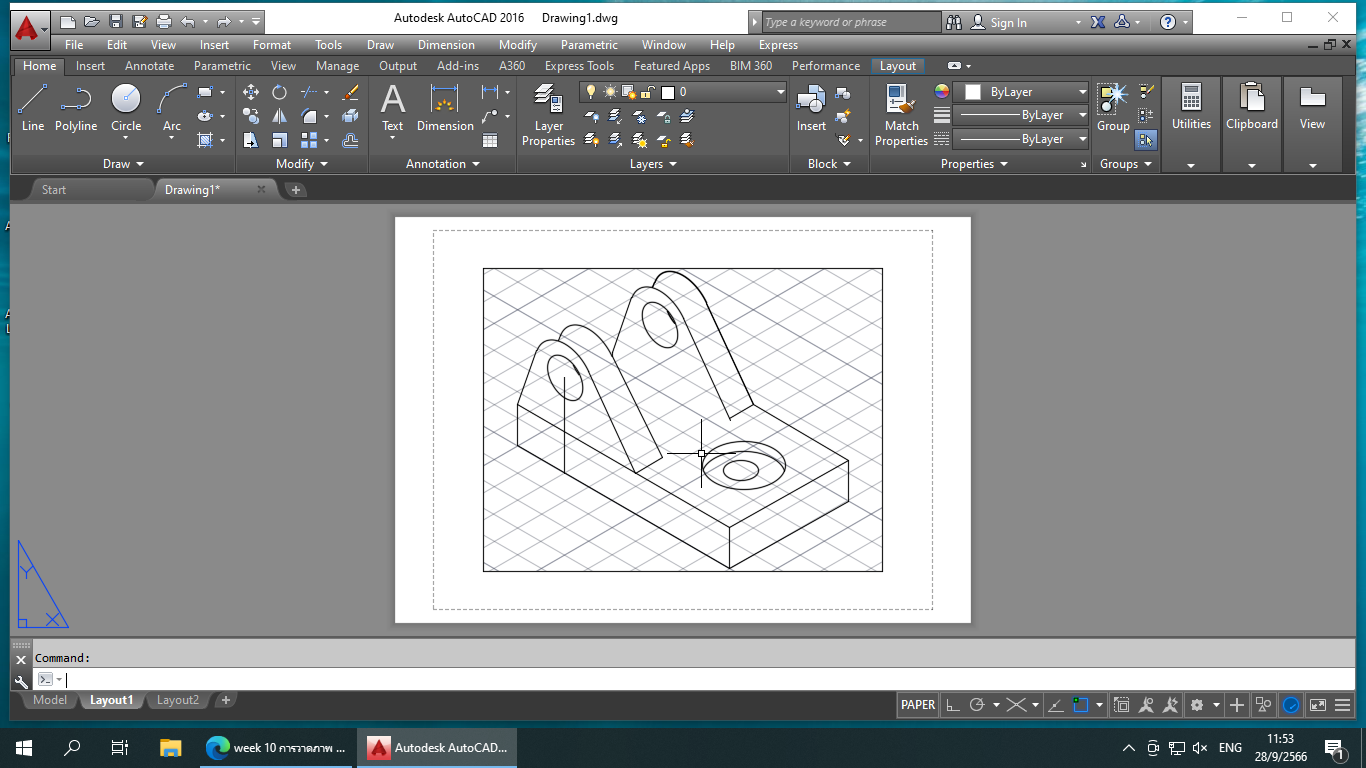Click the Copy tool icon
This screenshot has width=1366, height=768.
pos(251,116)
